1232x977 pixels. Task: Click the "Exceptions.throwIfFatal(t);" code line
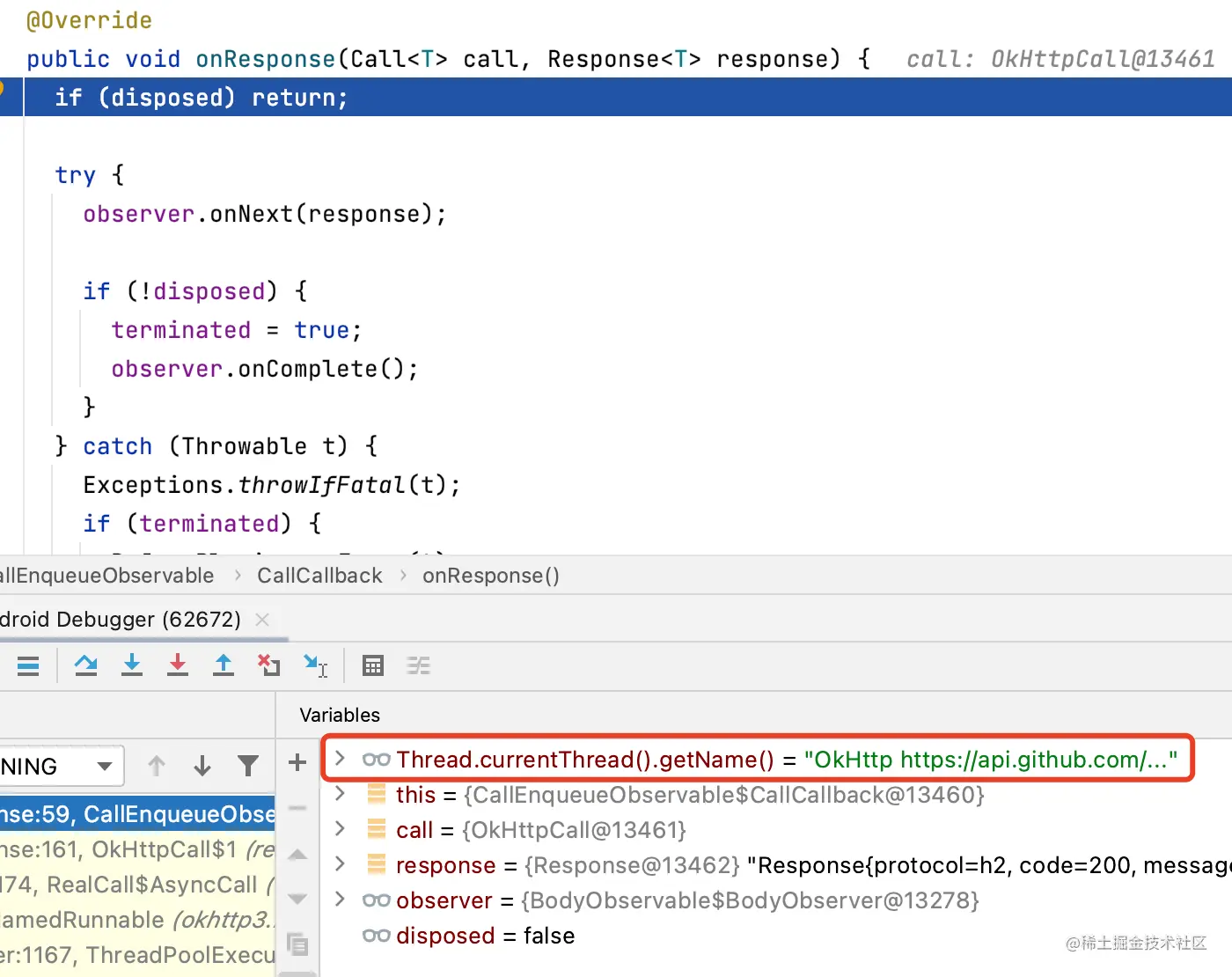pyautogui.click(x=272, y=485)
